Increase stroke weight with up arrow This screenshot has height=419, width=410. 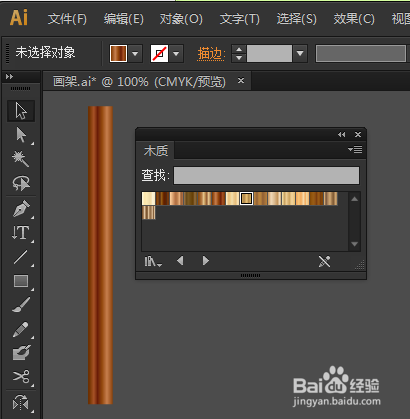[239, 49]
